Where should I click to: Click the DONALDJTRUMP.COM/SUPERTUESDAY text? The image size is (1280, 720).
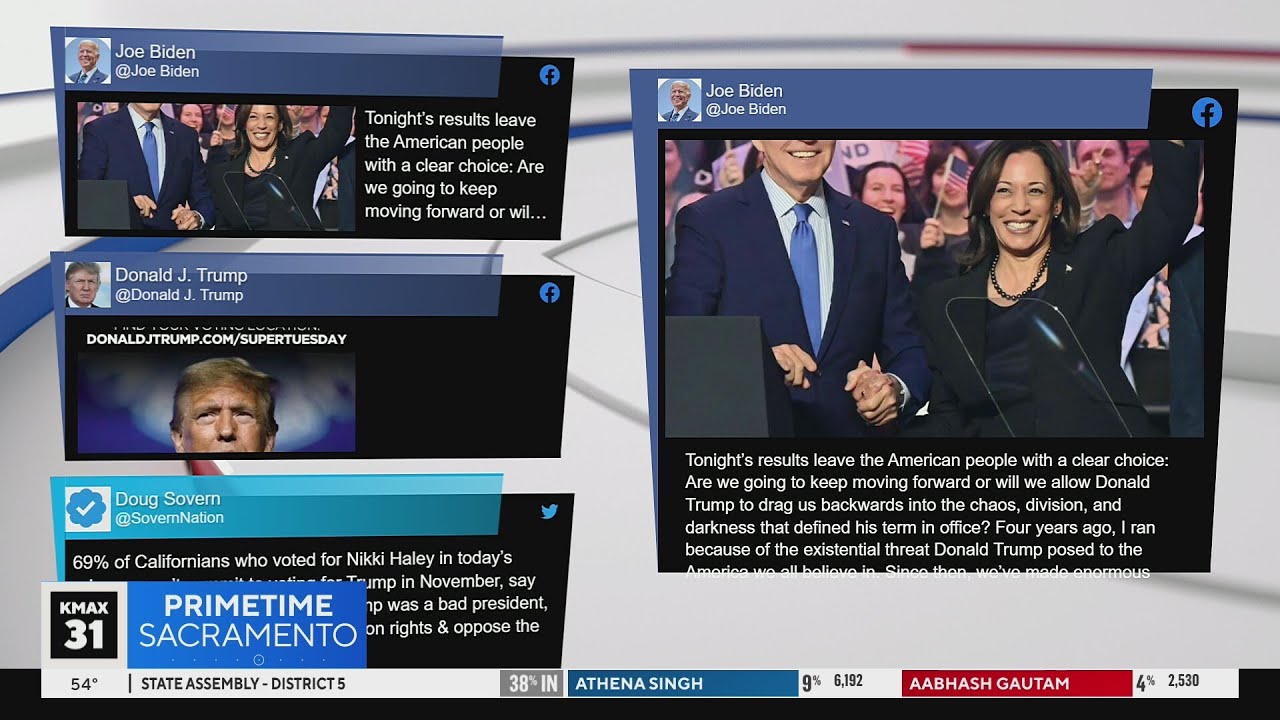pos(216,339)
